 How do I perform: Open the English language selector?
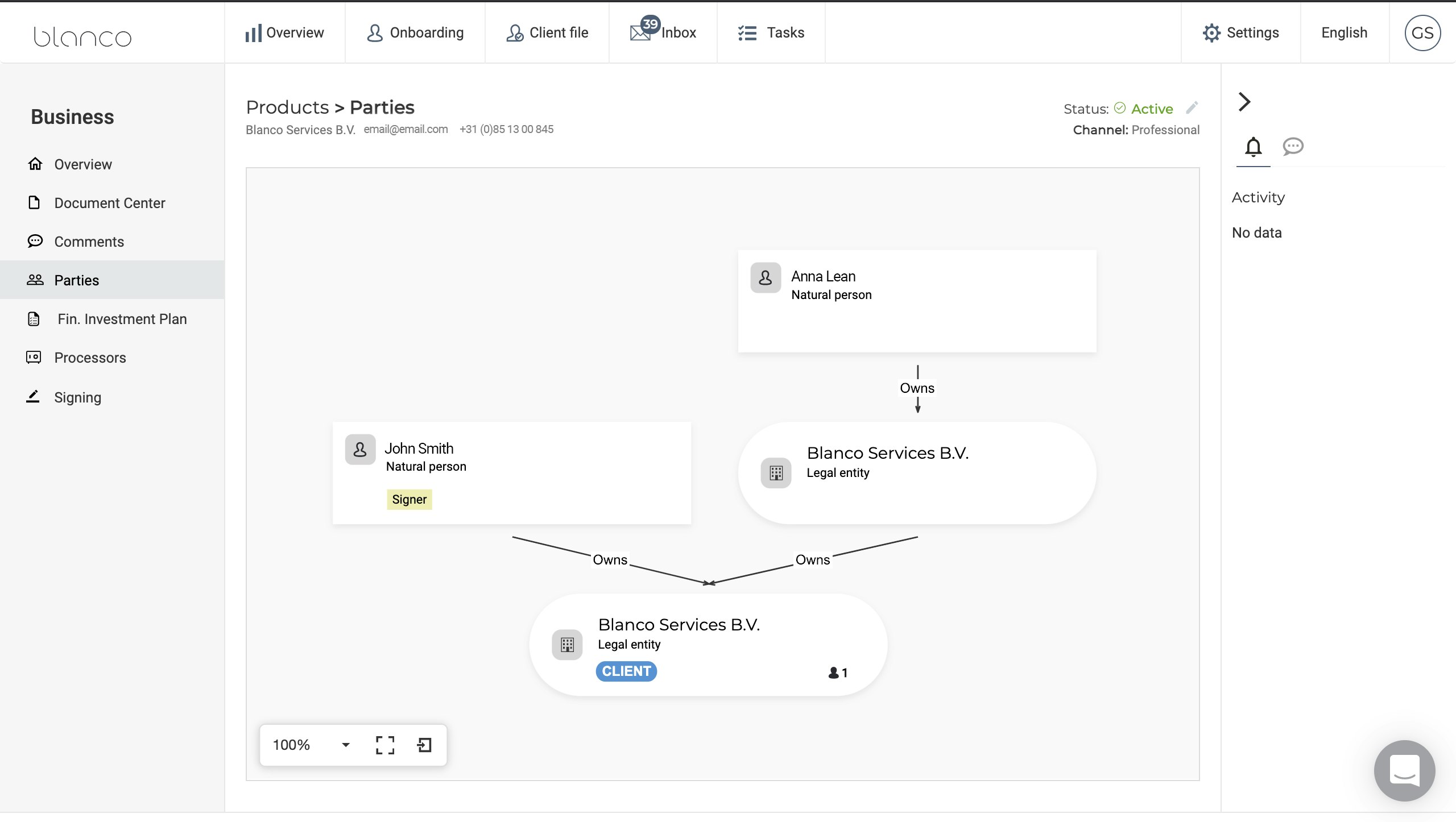coord(1344,33)
